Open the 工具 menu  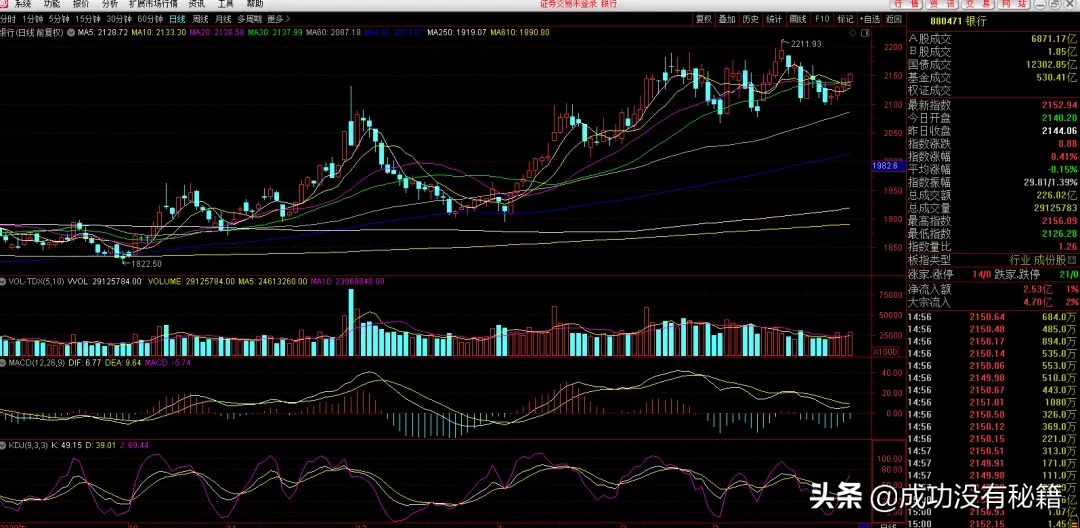[x=226, y=3]
